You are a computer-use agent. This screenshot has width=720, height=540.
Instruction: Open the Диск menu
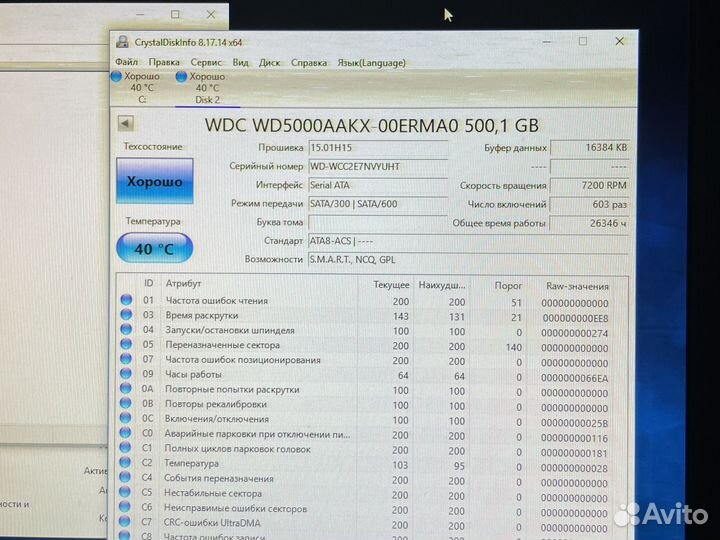coord(269,62)
